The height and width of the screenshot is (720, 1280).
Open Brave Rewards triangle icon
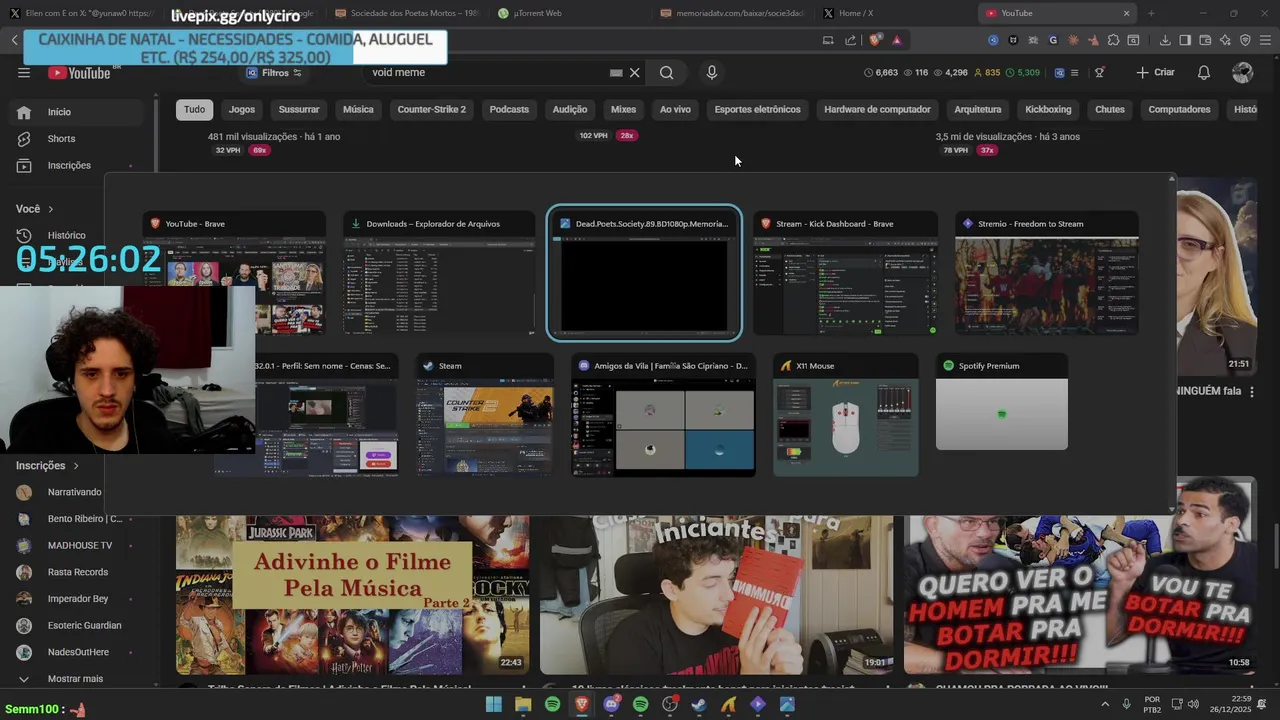[x=897, y=40]
